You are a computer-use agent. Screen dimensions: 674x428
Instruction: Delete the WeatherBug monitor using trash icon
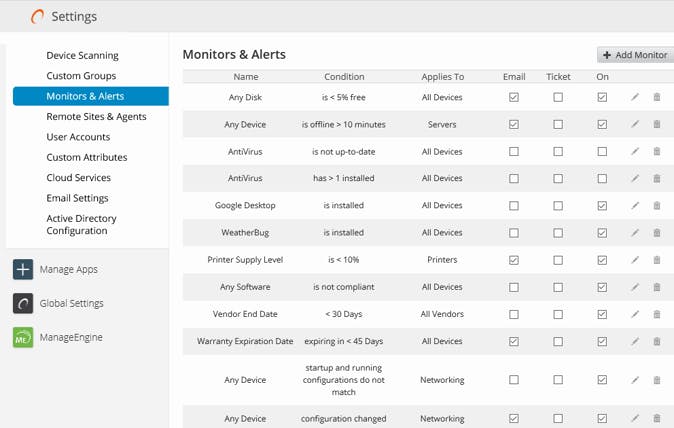point(657,233)
